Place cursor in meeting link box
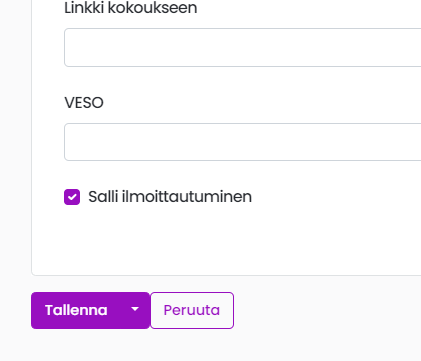Viewport: 421px width, 361px height. pyautogui.click(x=243, y=47)
